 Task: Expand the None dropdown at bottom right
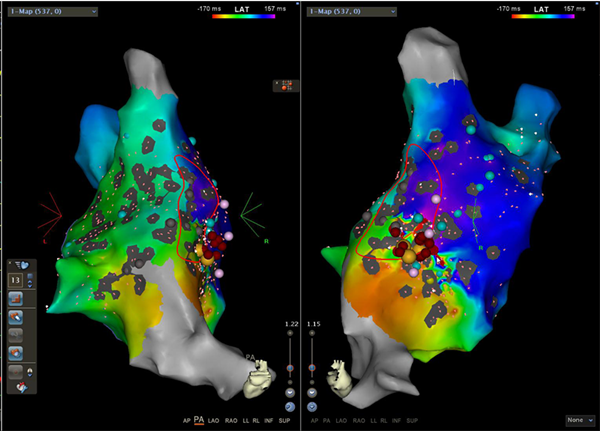coord(579,421)
